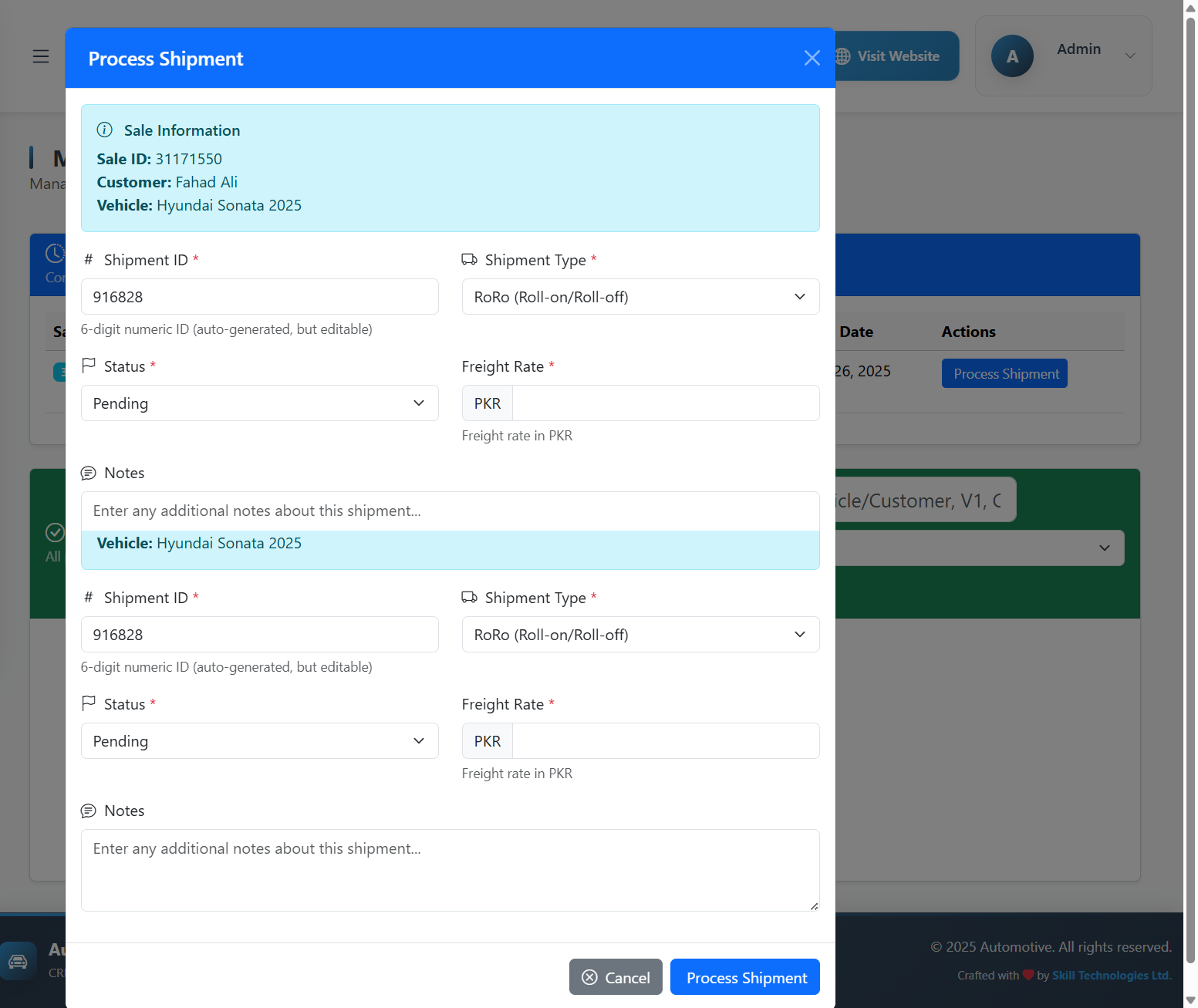Click the globe icon on Visit Website
This screenshot has width=1198, height=1008.
843,56
